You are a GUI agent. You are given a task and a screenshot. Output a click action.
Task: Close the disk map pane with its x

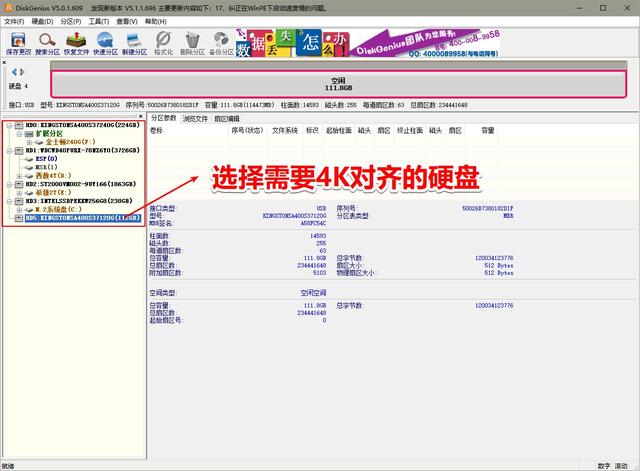4,62
